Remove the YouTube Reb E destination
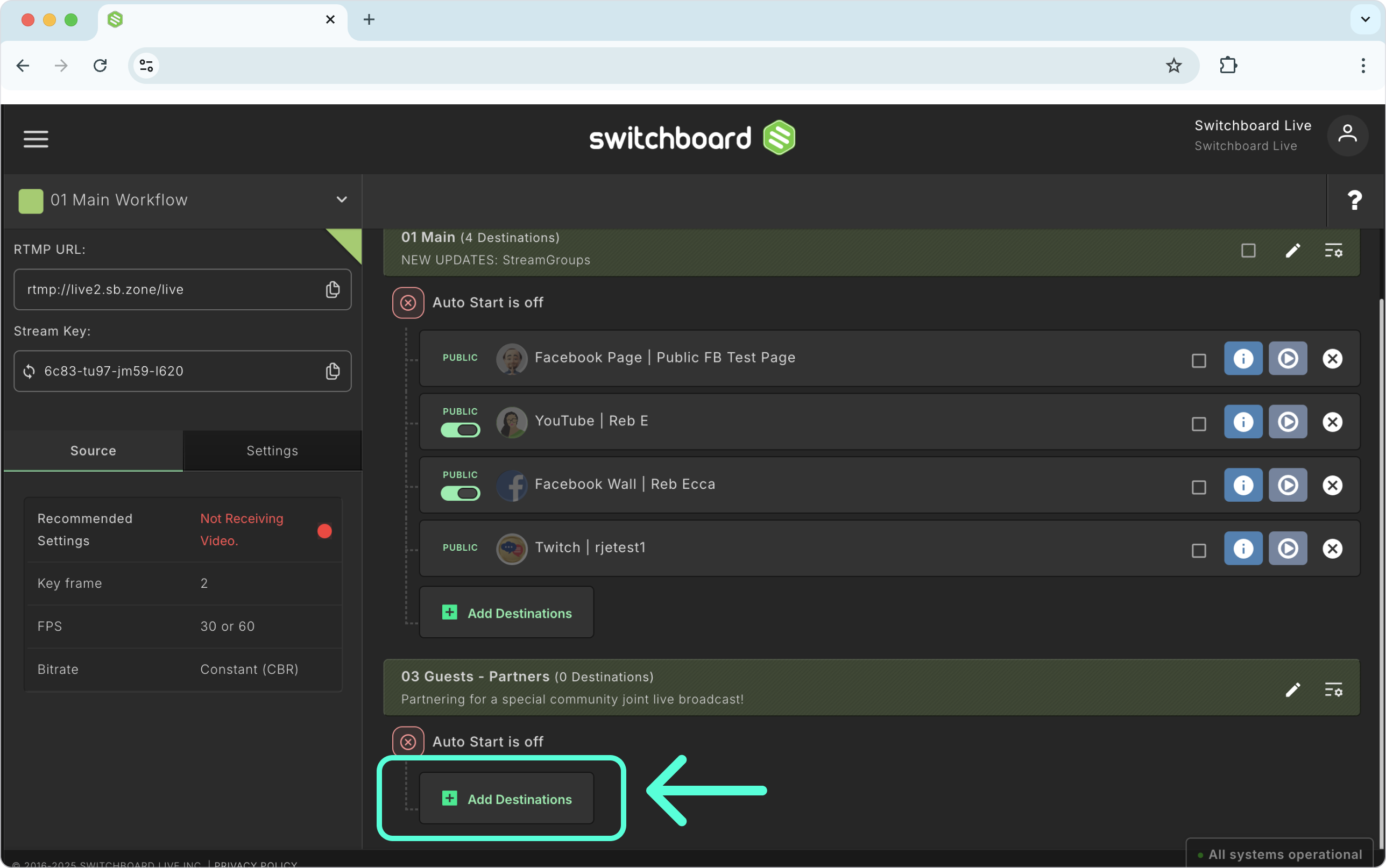 click(x=1332, y=422)
